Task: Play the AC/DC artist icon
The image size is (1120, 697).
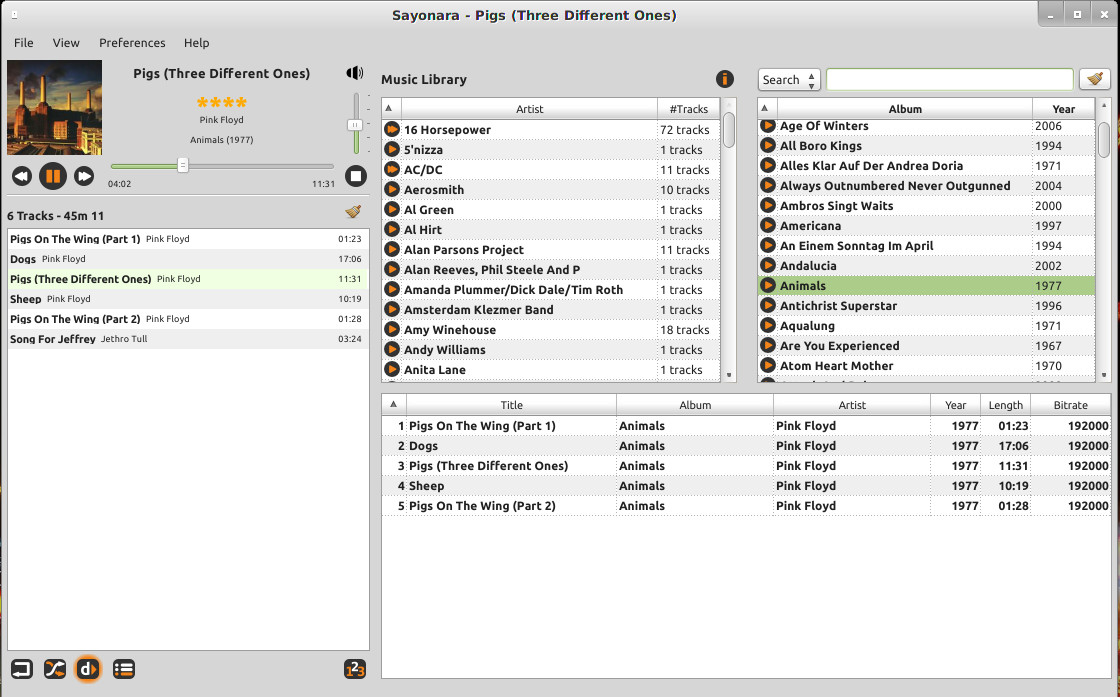Action: 391,169
